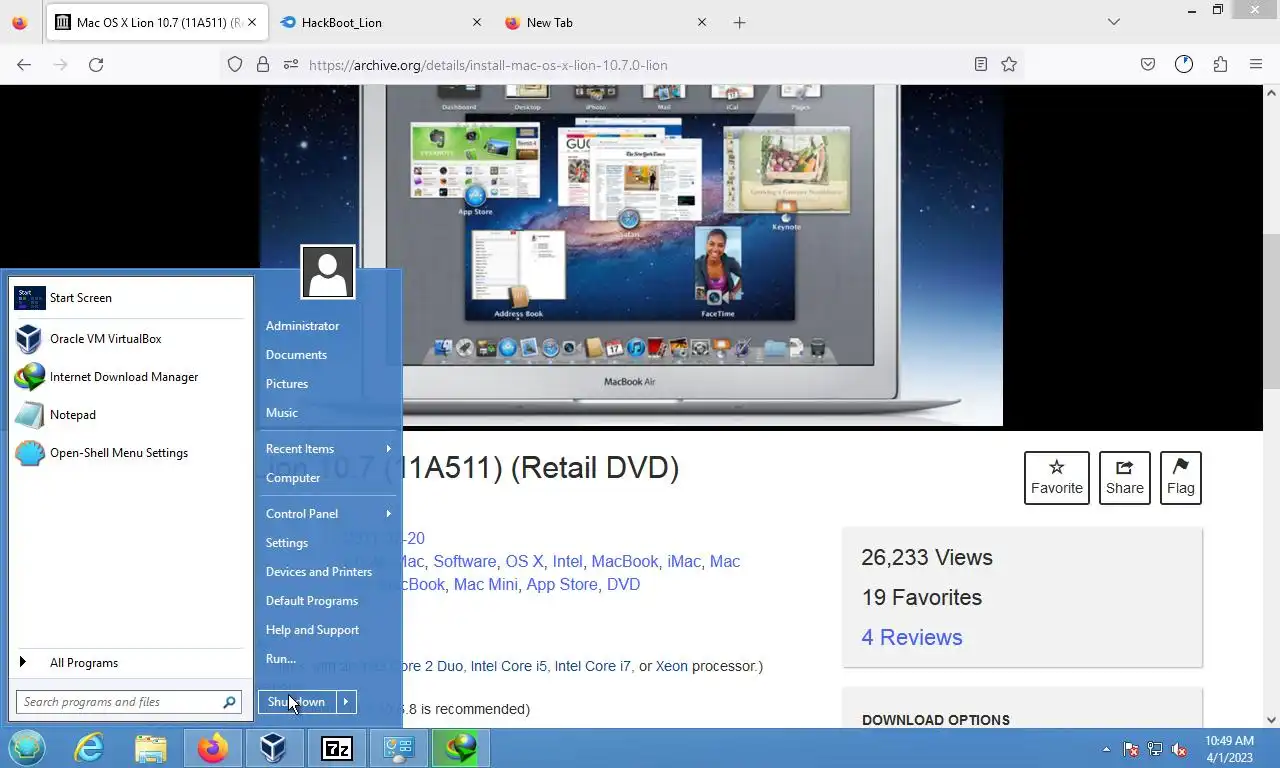Open Firefox application menu
1280x768 pixels.
pos(1256,65)
